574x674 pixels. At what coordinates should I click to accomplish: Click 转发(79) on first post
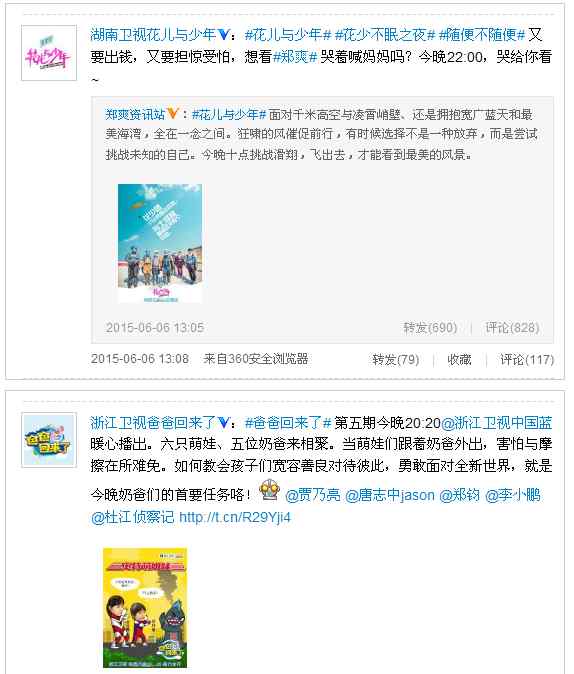[x=396, y=359]
